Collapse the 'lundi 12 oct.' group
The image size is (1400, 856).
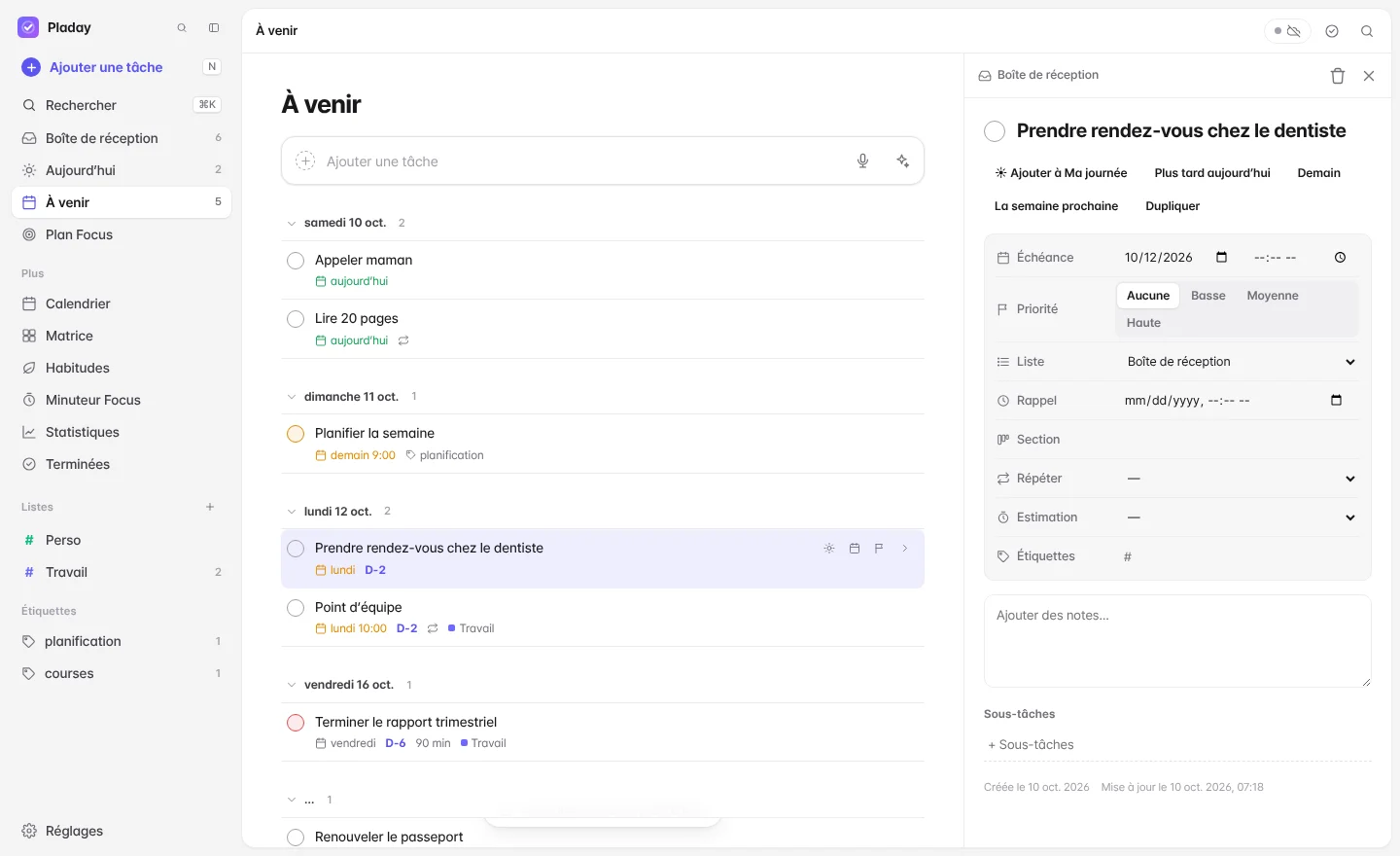click(291, 512)
